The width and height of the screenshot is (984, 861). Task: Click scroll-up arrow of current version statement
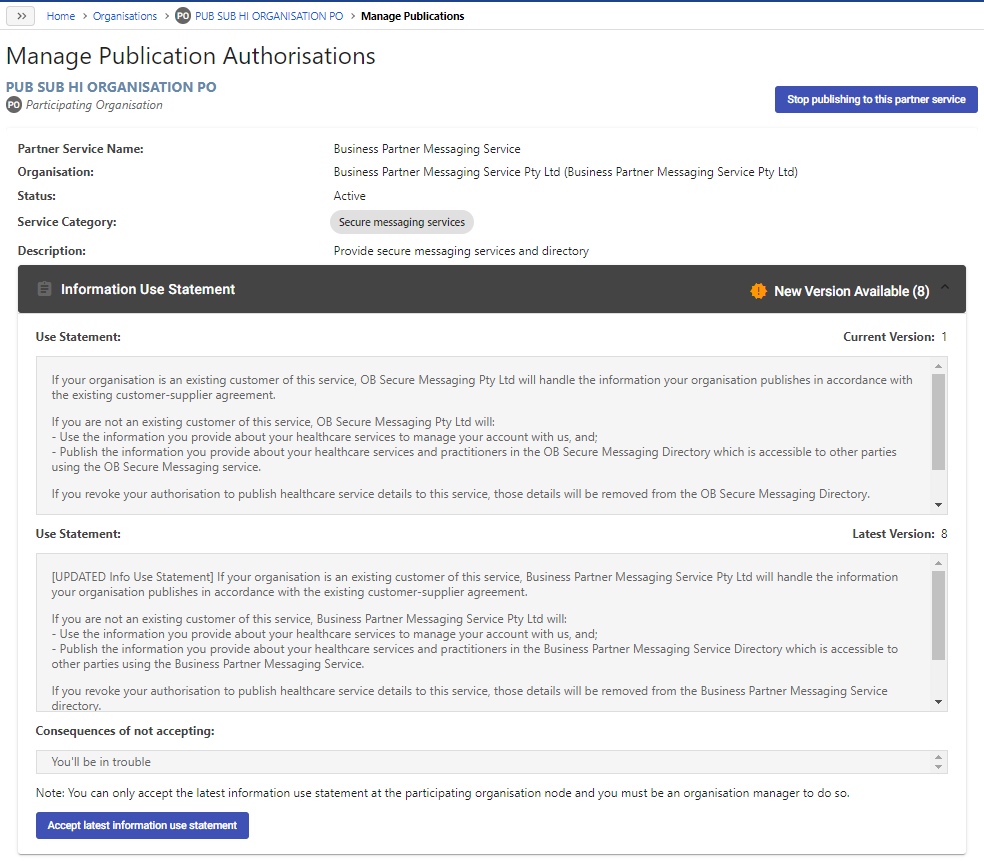coord(938,366)
